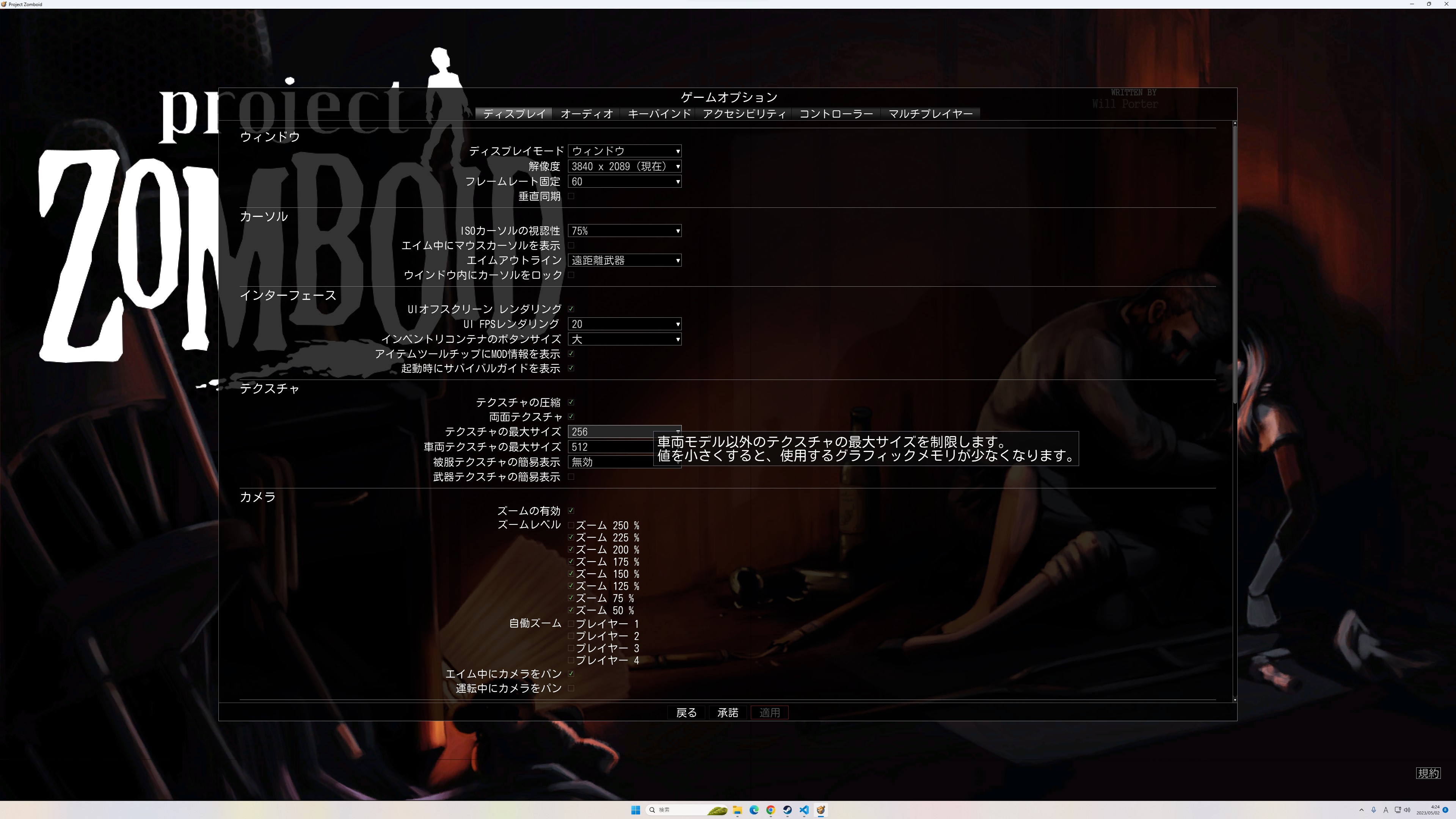The width and height of the screenshot is (1456, 819).
Task: Toggle アイテムツールチップにMOD情報を表示 checkbox
Action: click(571, 354)
